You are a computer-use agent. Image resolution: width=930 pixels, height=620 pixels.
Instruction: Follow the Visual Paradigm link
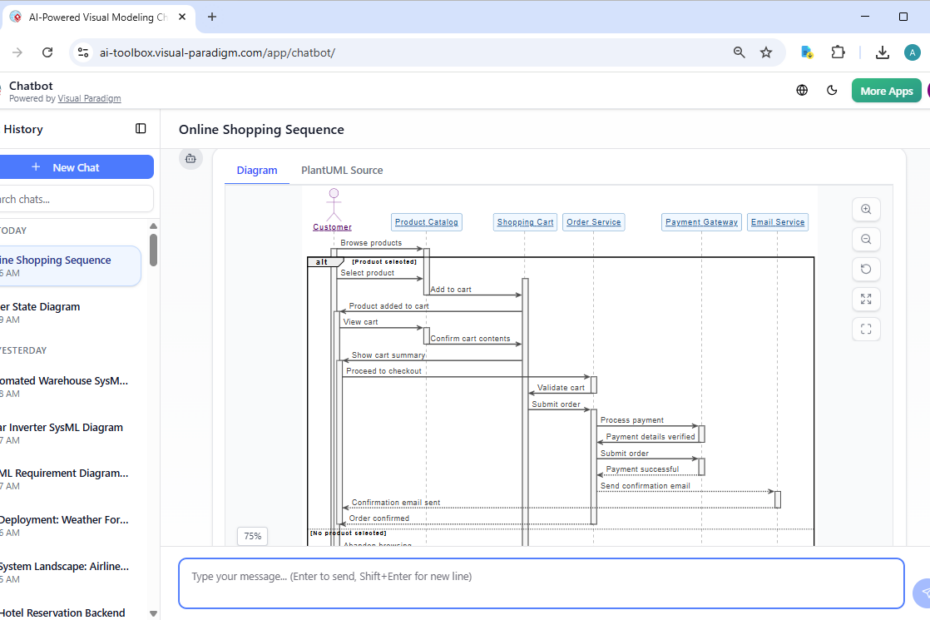[x=89, y=99]
